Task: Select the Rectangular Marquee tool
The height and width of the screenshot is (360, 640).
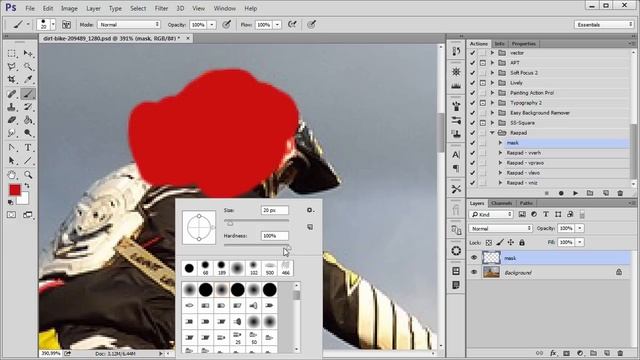Action: point(12,53)
